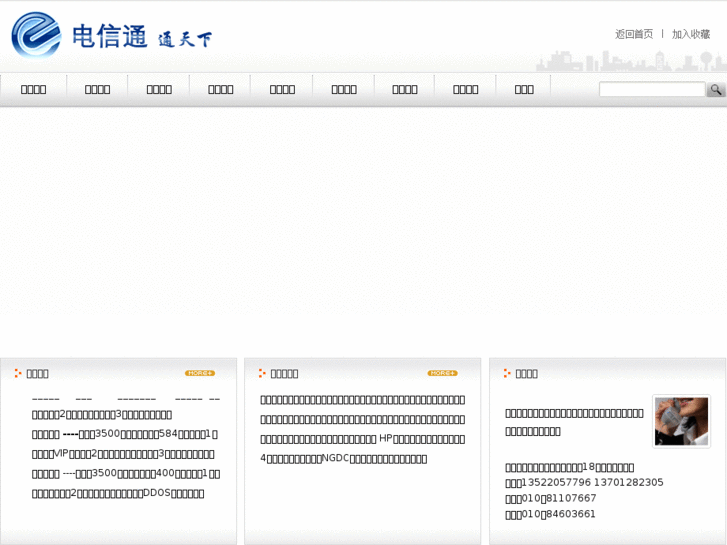Screen dimensions: 727x545
Task: Click the blue swirl company logo
Action: click(x=36, y=35)
